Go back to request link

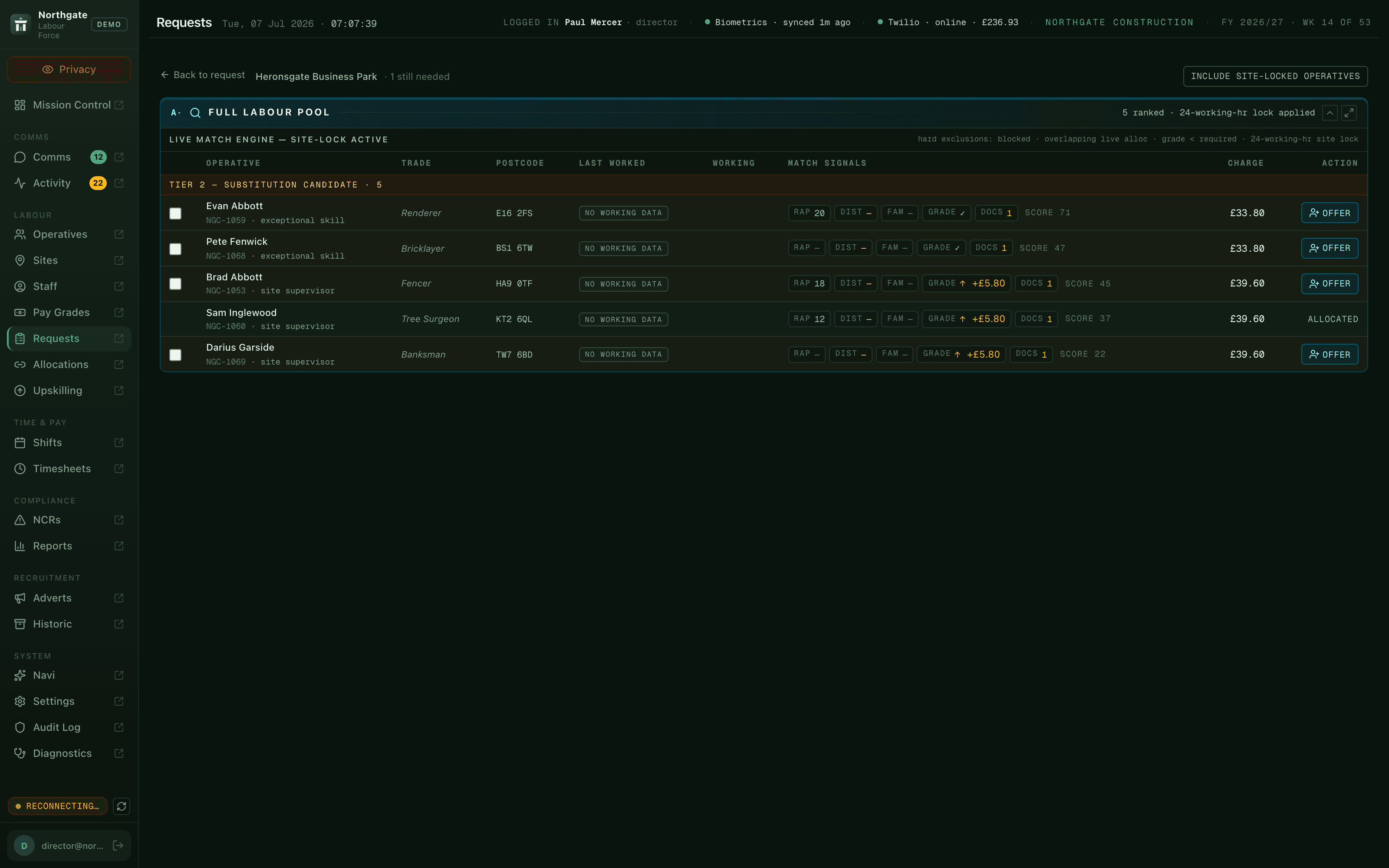tap(203, 75)
